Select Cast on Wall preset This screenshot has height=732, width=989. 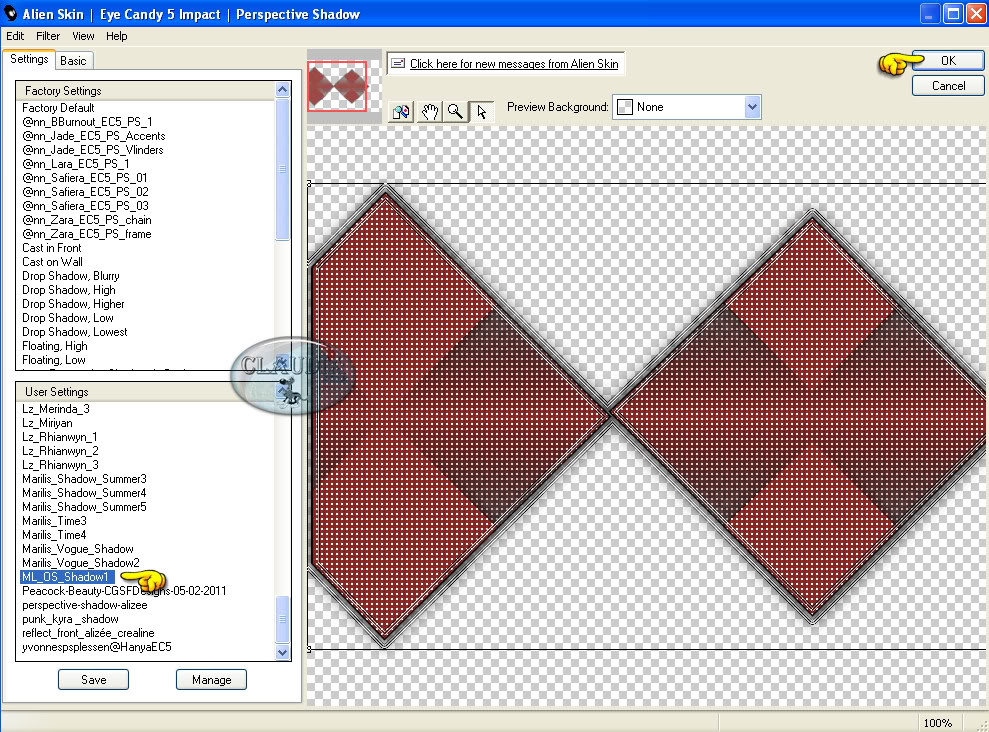pos(52,262)
